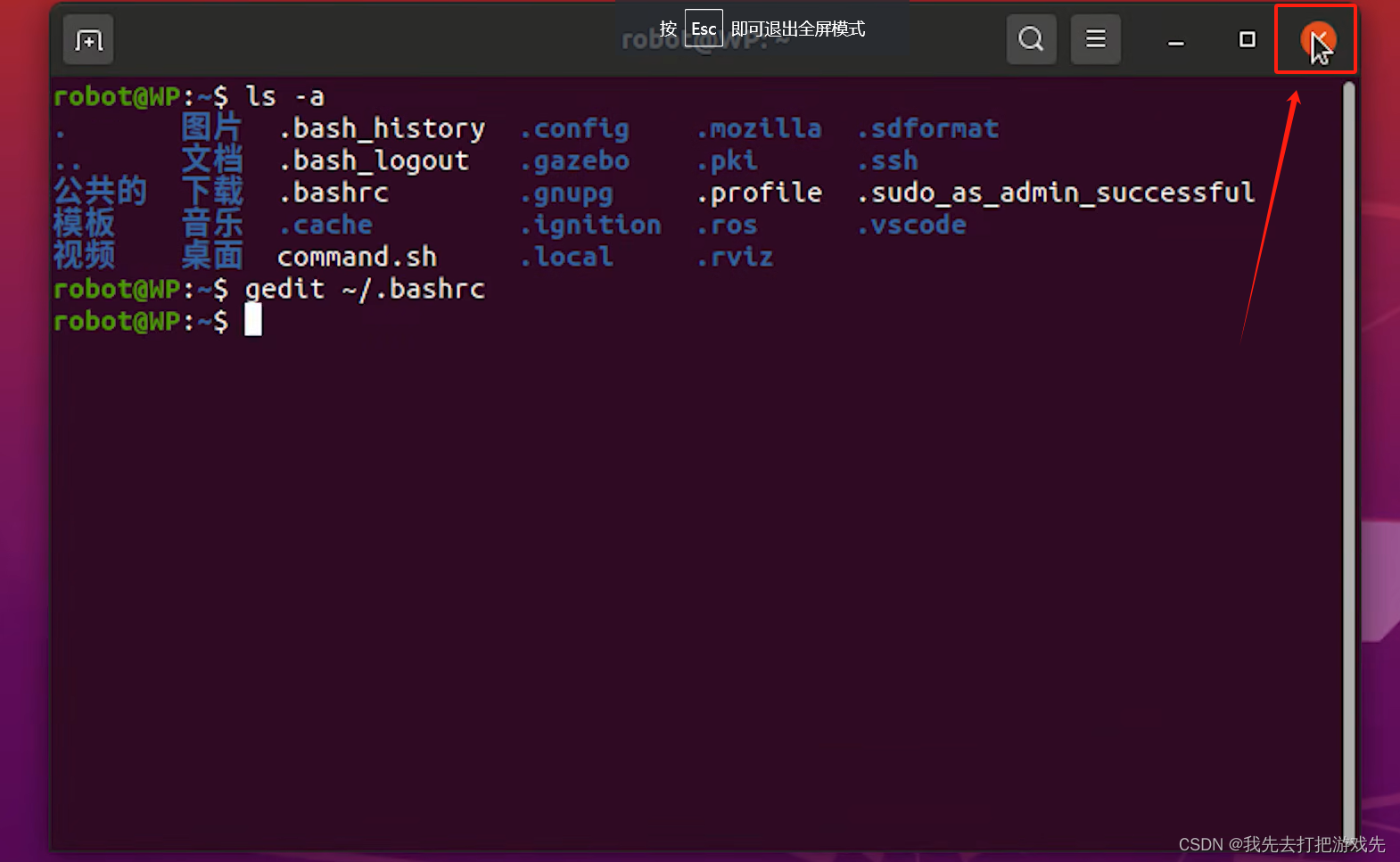Maximize the terminal window

point(1248,39)
